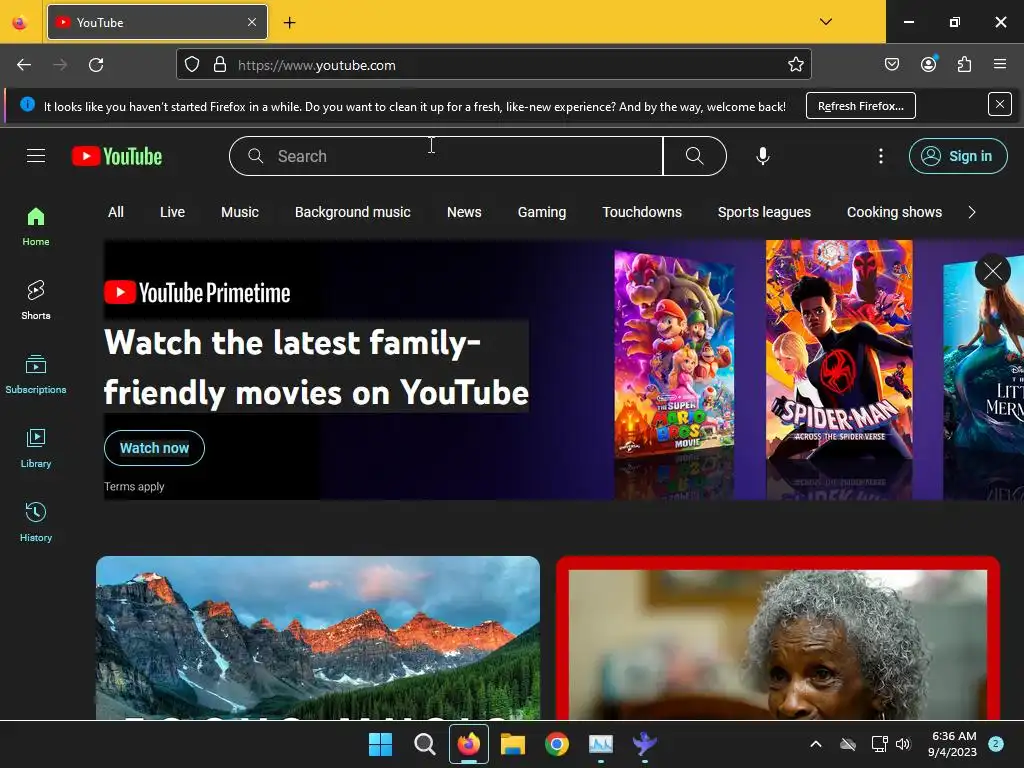
Task: Open Firefox application hamburger menu
Action: pos(1000,64)
